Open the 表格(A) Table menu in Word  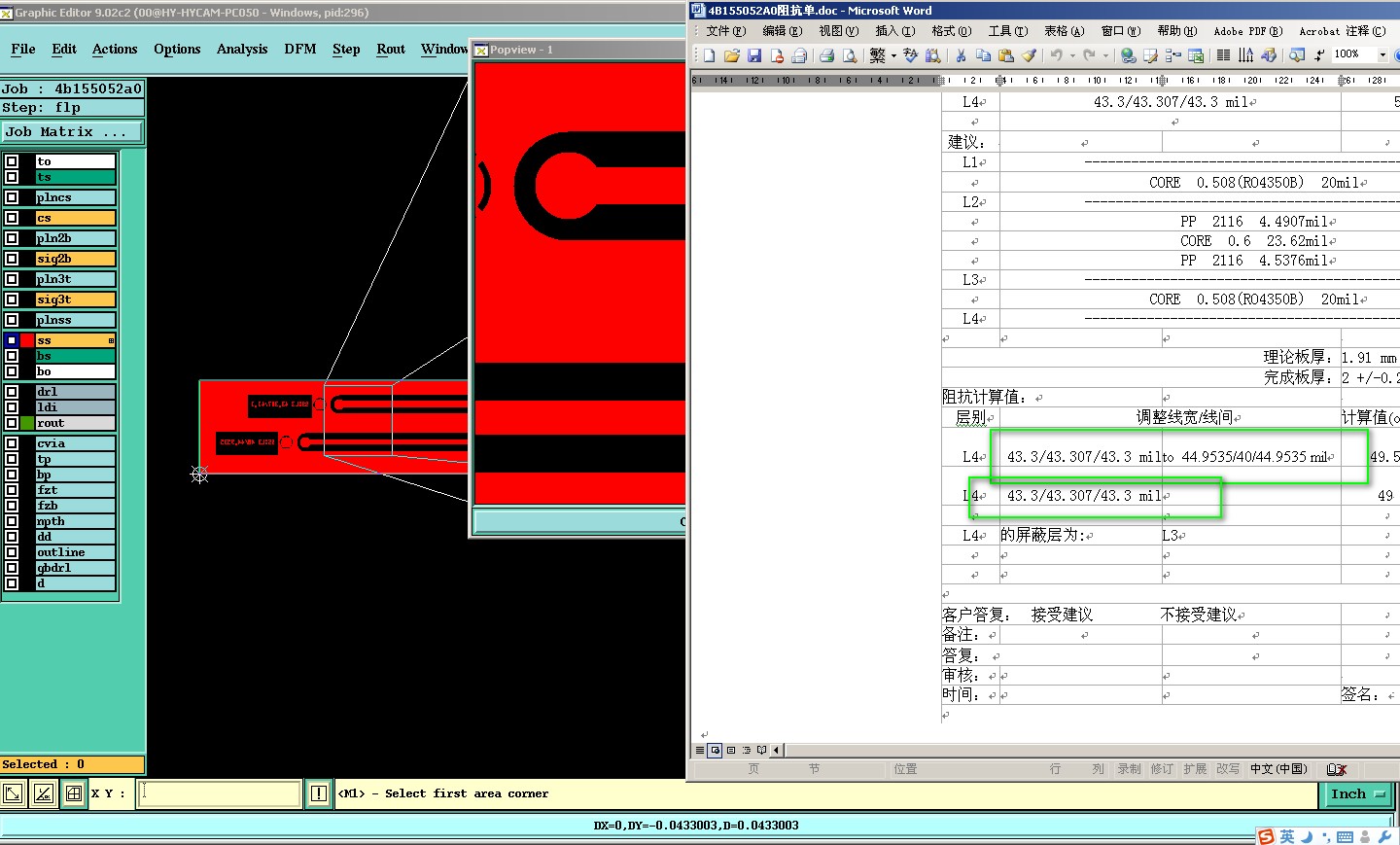point(1065,31)
